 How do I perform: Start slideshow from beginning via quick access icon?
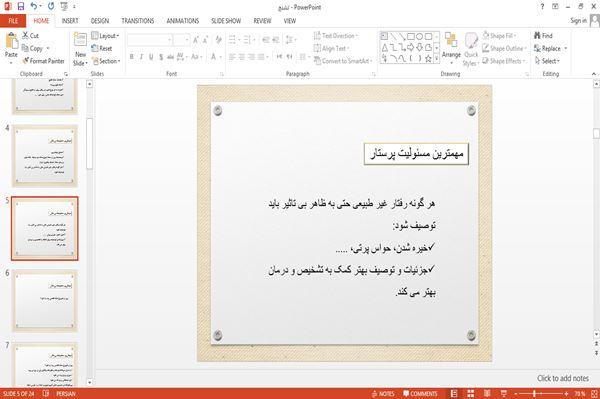pos(64,7)
